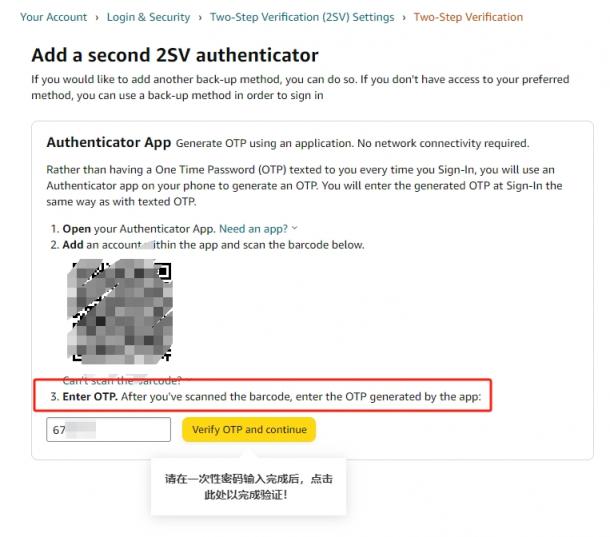Select the Authenticator App section title
The height and width of the screenshot is (537, 610).
pyautogui.click(x=109, y=142)
